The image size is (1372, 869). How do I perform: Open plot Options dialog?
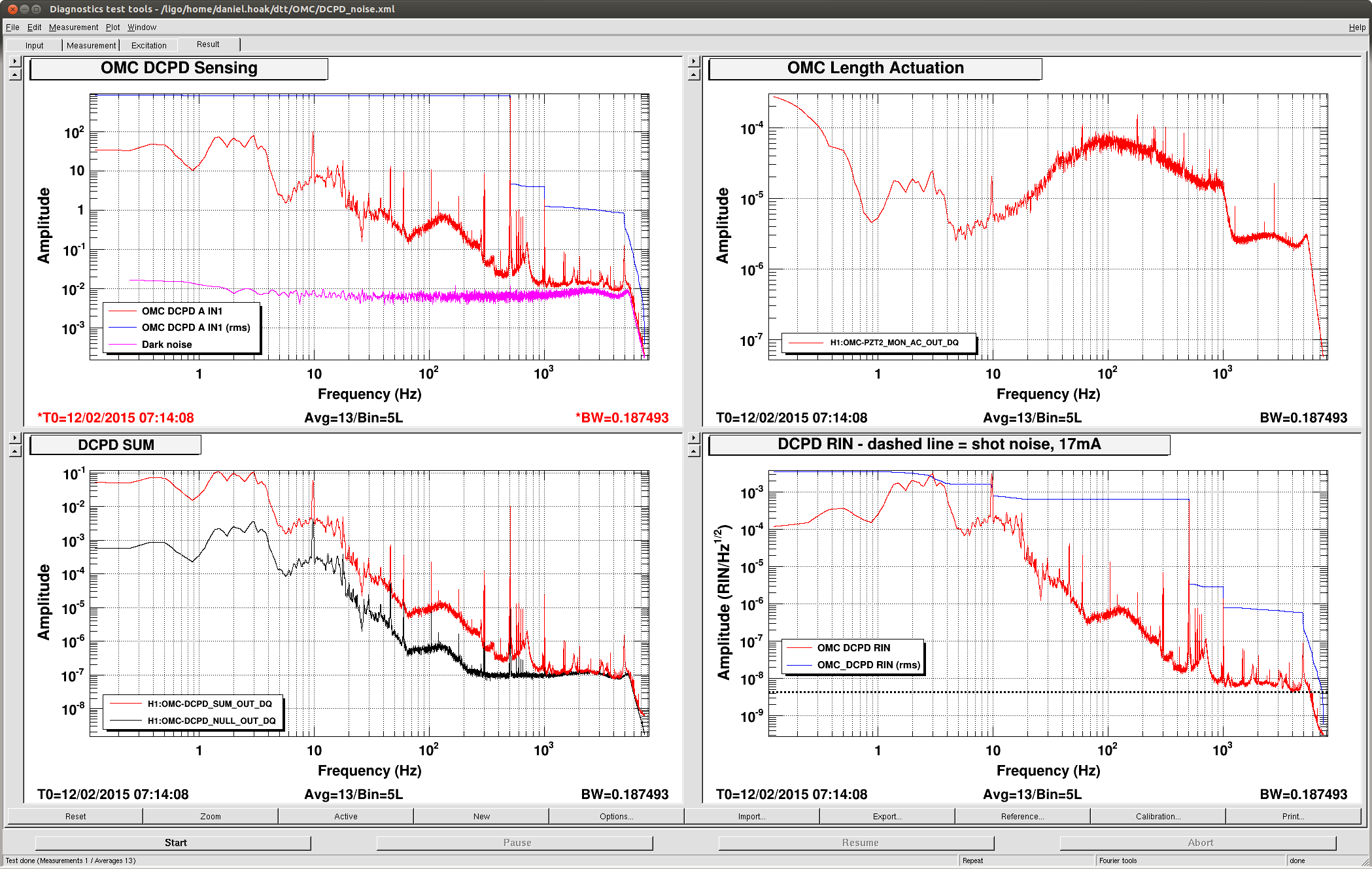(x=617, y=816)
